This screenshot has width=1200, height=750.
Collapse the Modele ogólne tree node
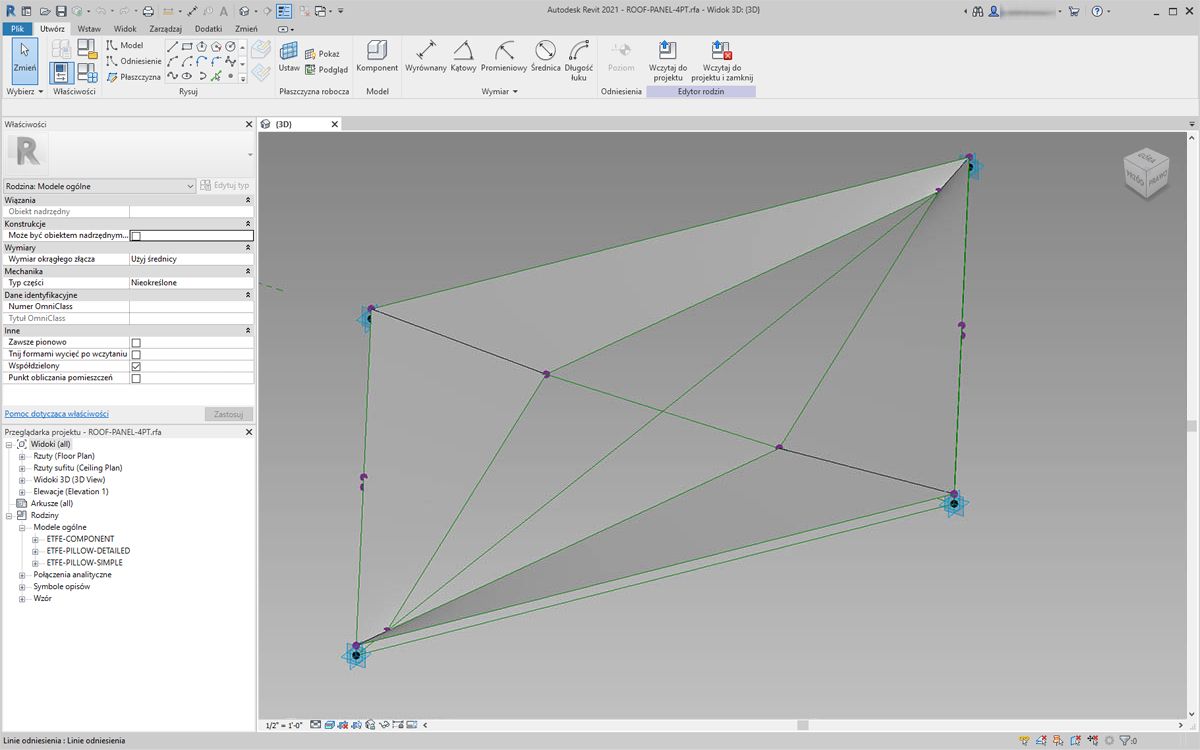pyautogui.click(x=22, y=527)
